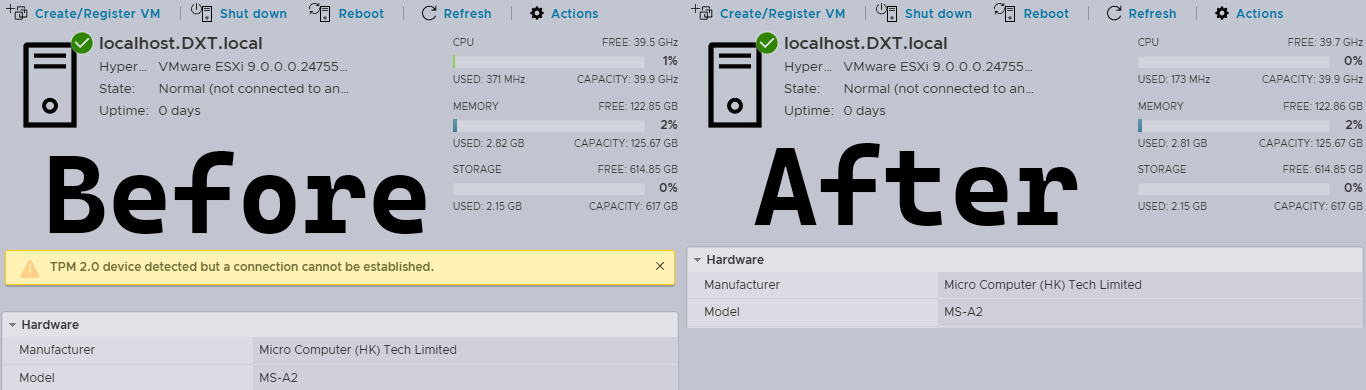
Task: Click Micro Computer (HK) Tech Limited in Before screenshot
Action: click(358, 350)
